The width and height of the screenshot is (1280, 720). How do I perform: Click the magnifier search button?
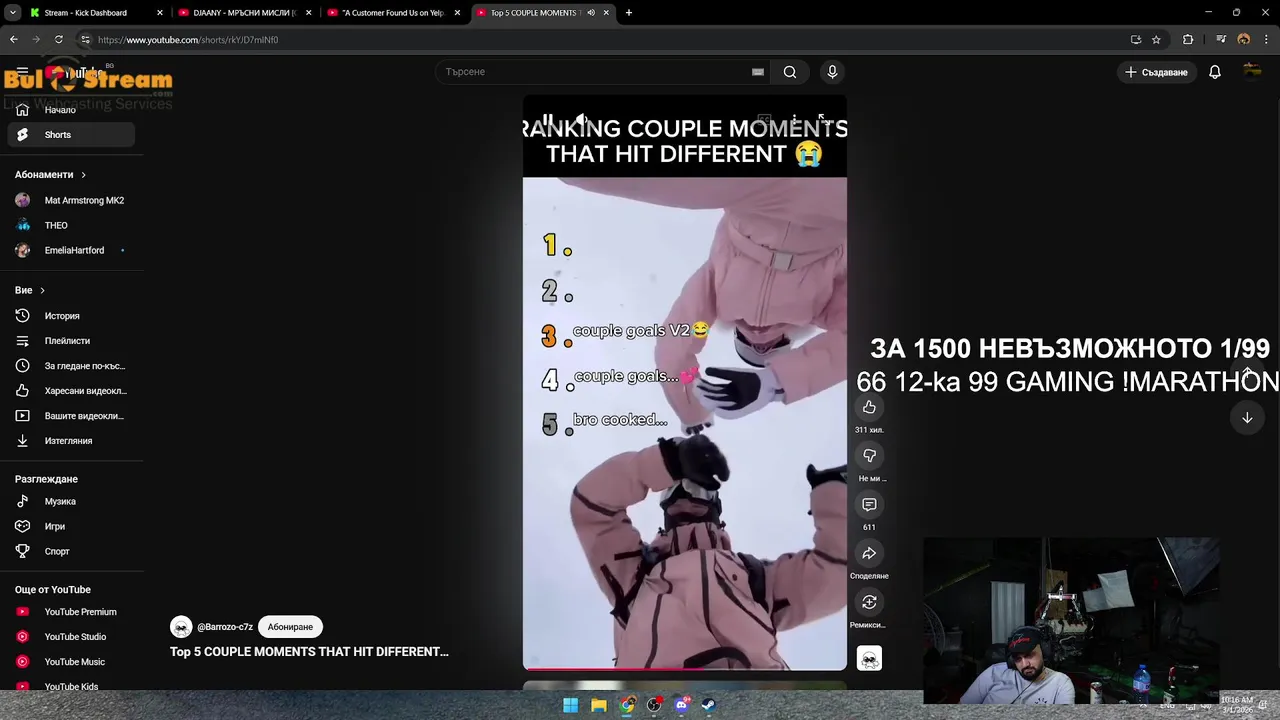pos(790,72)
